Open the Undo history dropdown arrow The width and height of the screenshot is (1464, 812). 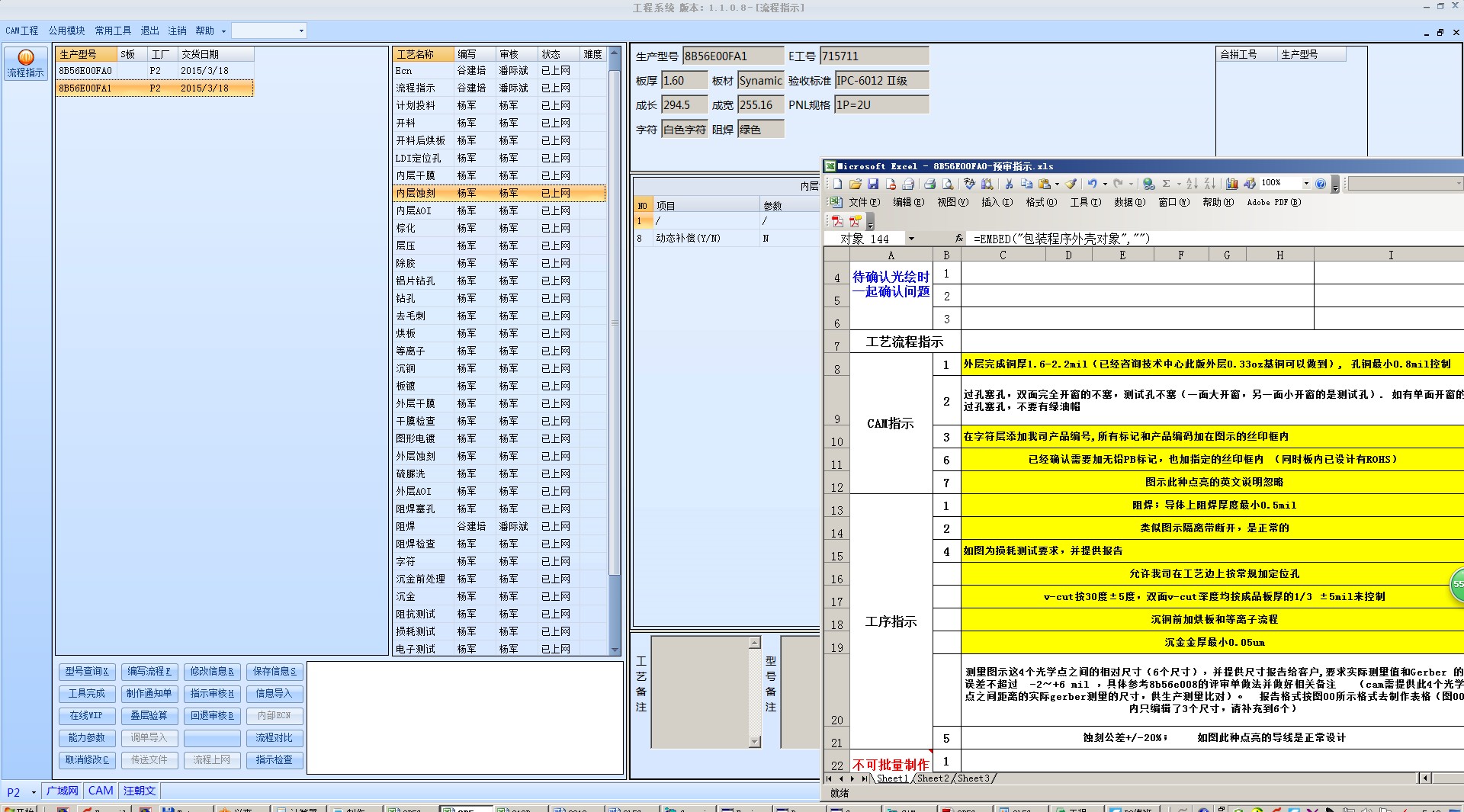1104,184
